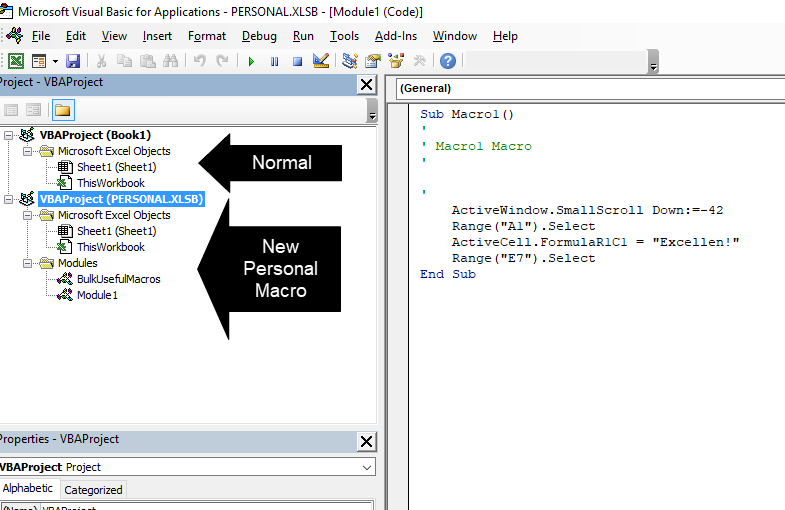Click the Insert UserForm toolbar icon
This screenshot has height=510, width=785.
[x=39, y=61]
